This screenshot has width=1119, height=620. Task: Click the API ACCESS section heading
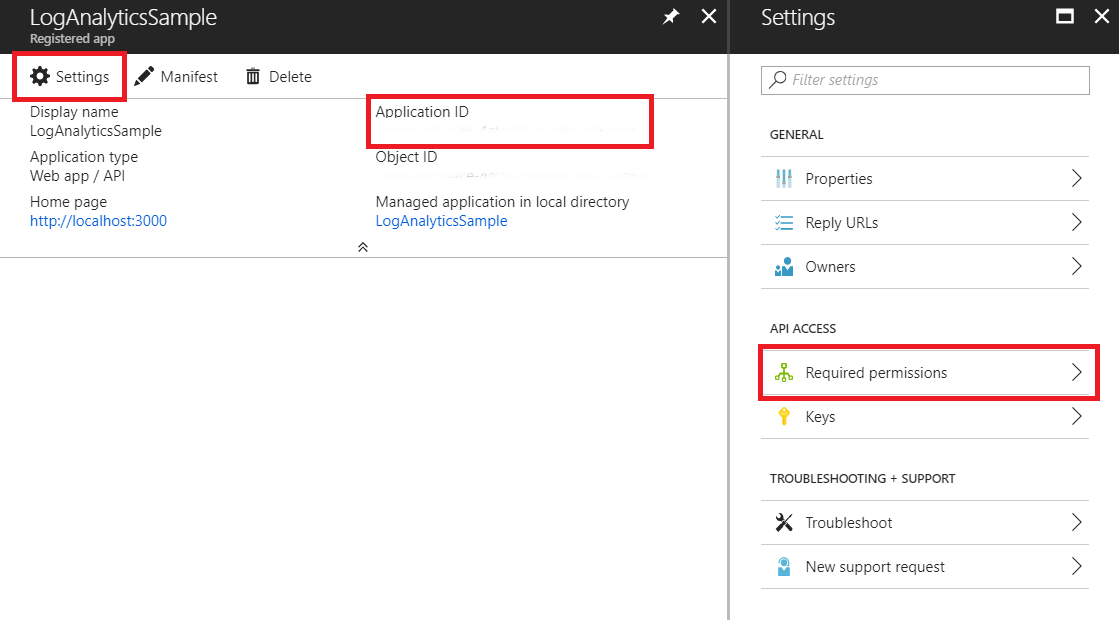pos(803,329)
